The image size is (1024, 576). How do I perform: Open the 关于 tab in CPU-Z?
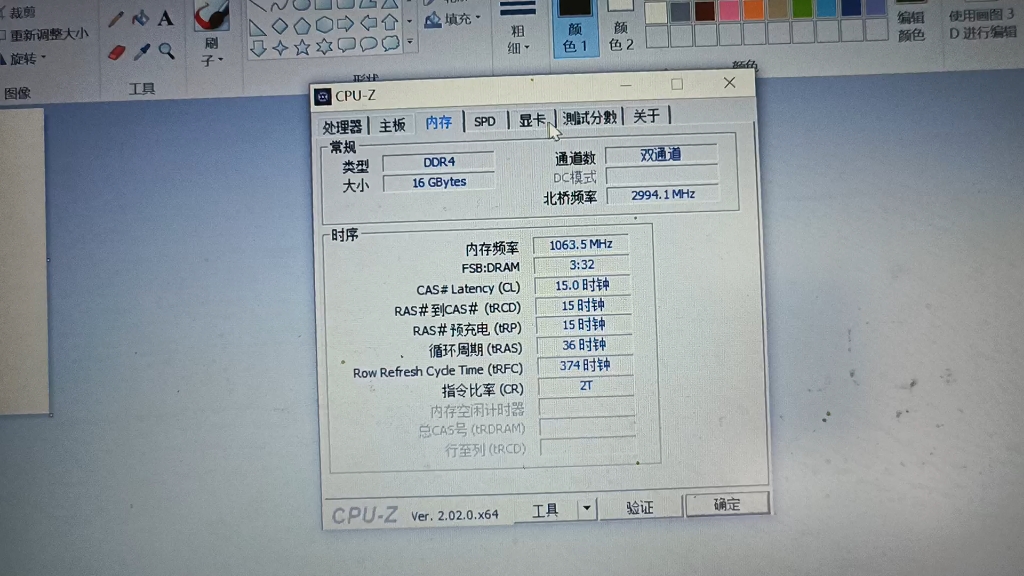646,116
